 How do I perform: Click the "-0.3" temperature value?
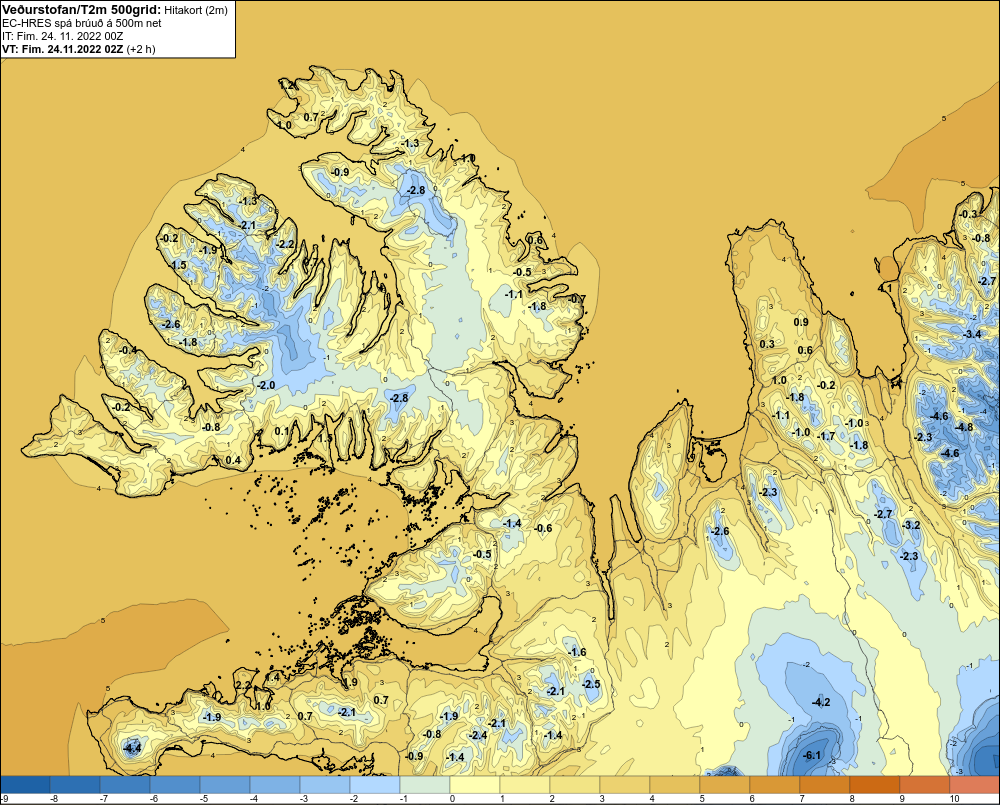(x=968, y=214)
